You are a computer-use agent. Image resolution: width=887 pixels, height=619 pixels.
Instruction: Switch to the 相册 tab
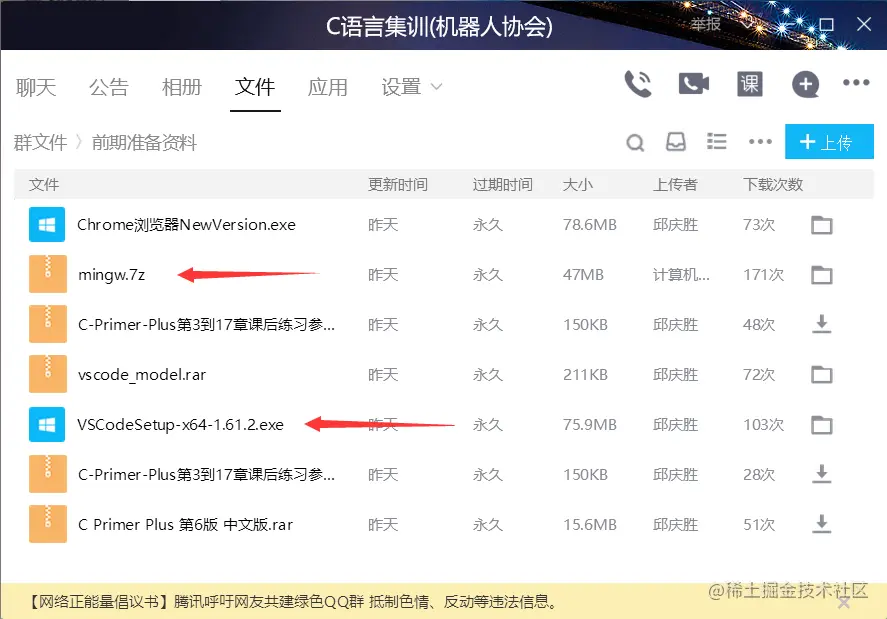pos(182,87)
